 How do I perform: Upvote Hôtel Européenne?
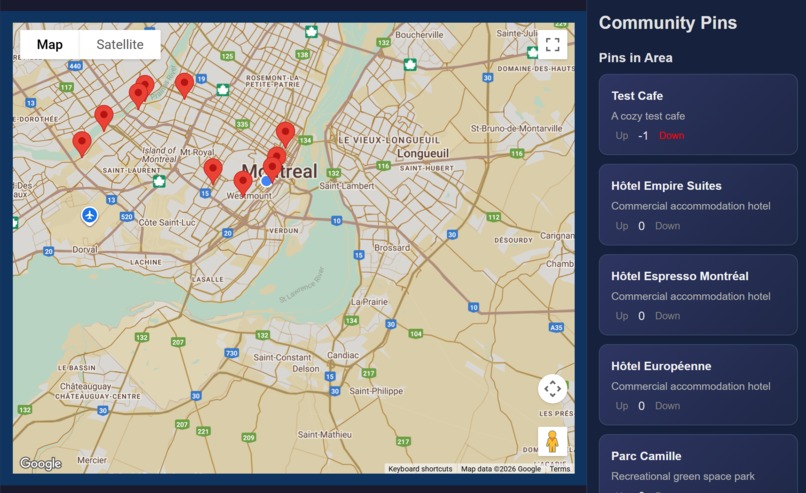pyautogui.click(x=622, y=406)
